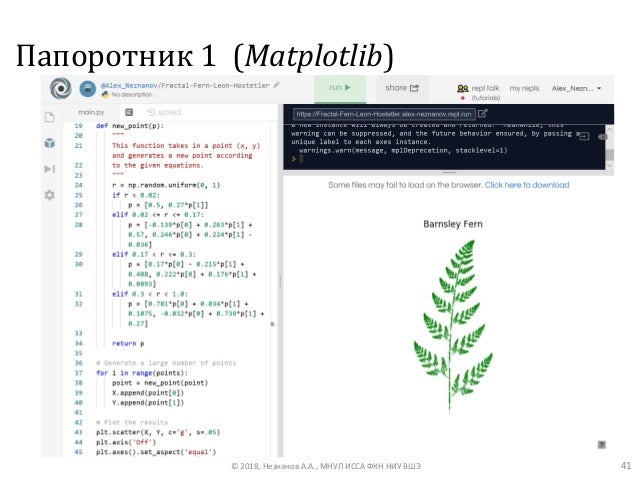Click the question mark help icon

tap(602, 444)
